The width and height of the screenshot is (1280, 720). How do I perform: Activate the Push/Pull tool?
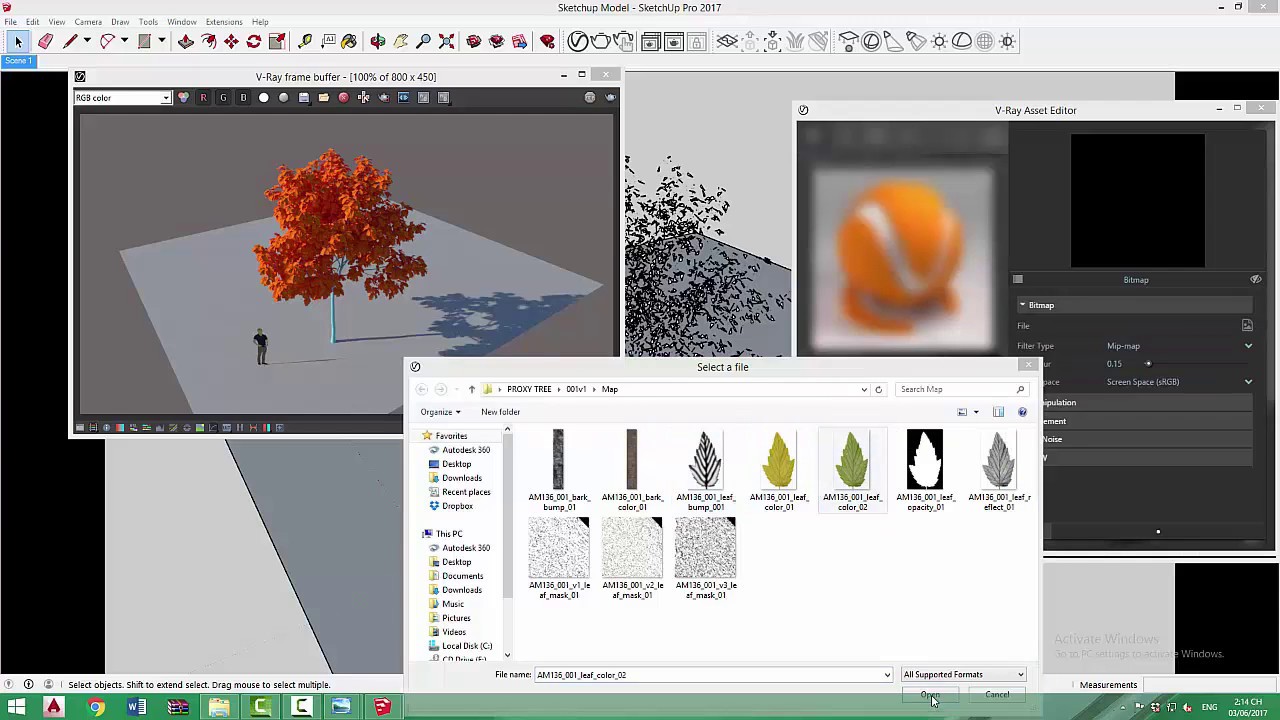tap(185, 41)
